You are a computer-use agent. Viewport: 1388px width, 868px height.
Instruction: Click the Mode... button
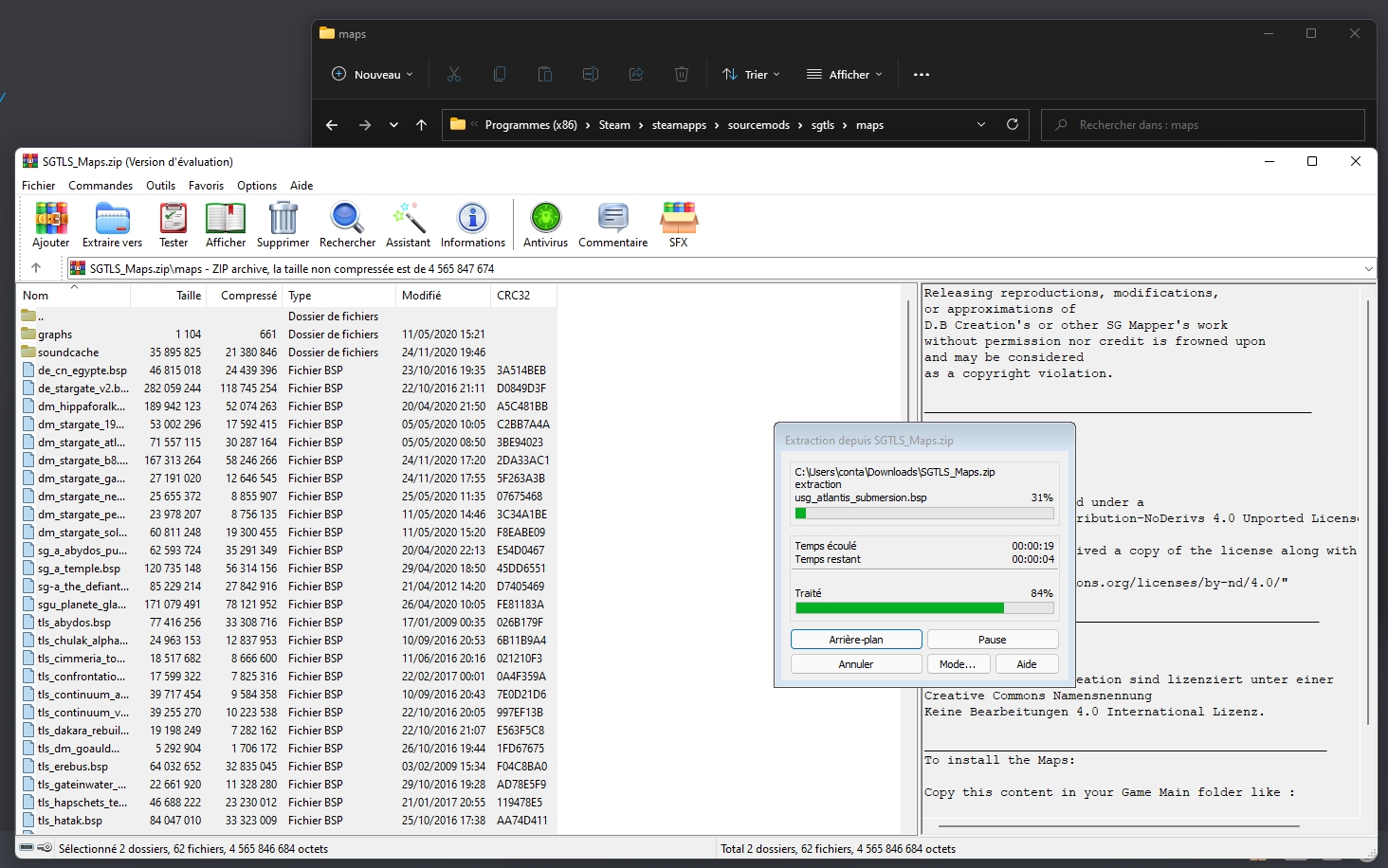[958, 664]
